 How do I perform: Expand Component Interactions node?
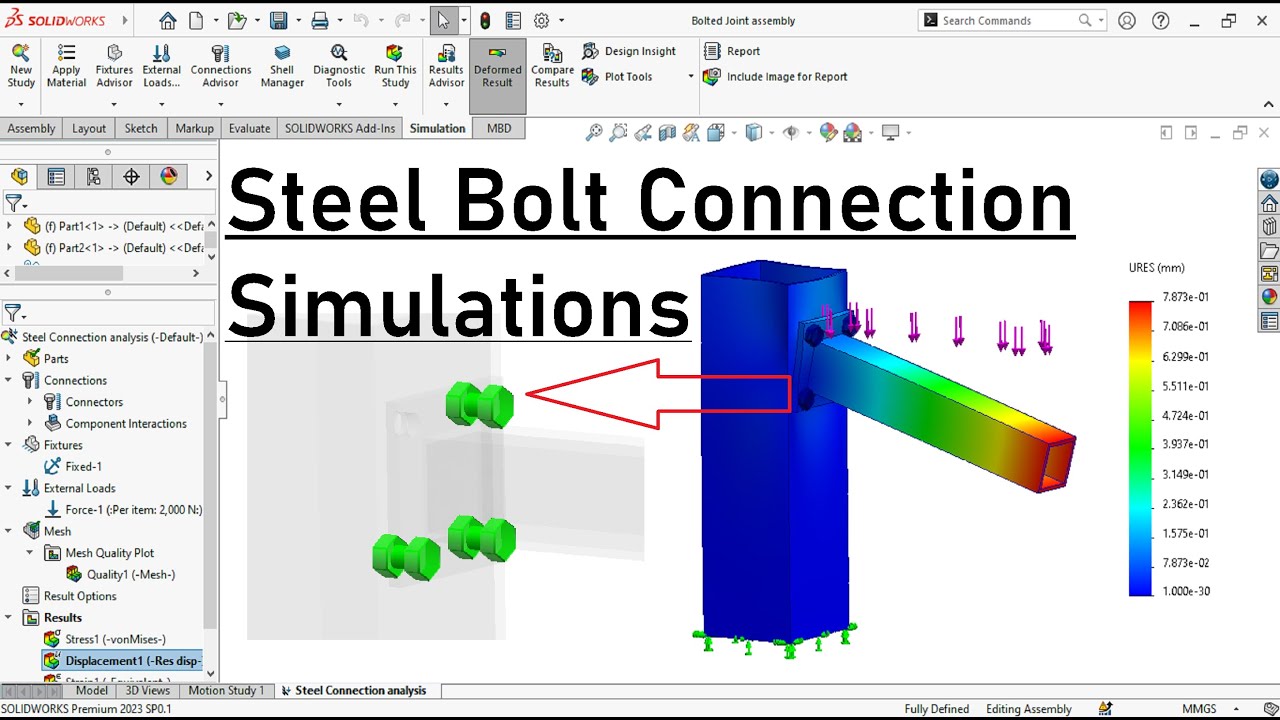(x=30, y=423)
